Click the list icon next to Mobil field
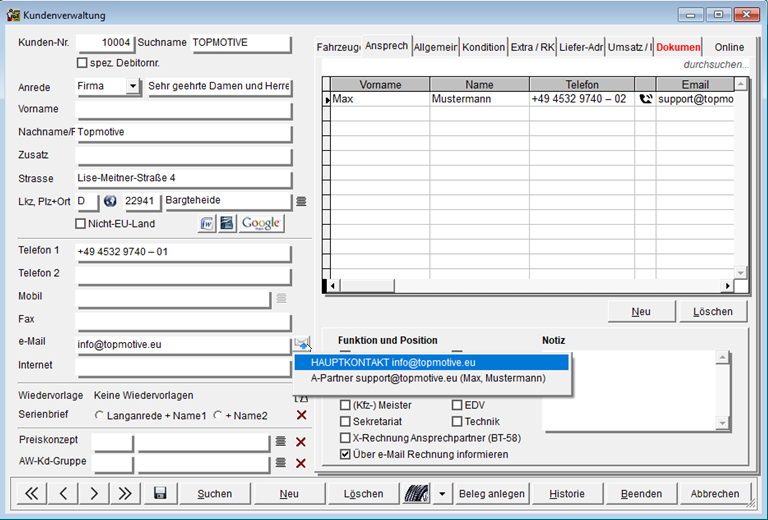Image resolution: width=768 pixels, height=520 pixels. [281, 298]
